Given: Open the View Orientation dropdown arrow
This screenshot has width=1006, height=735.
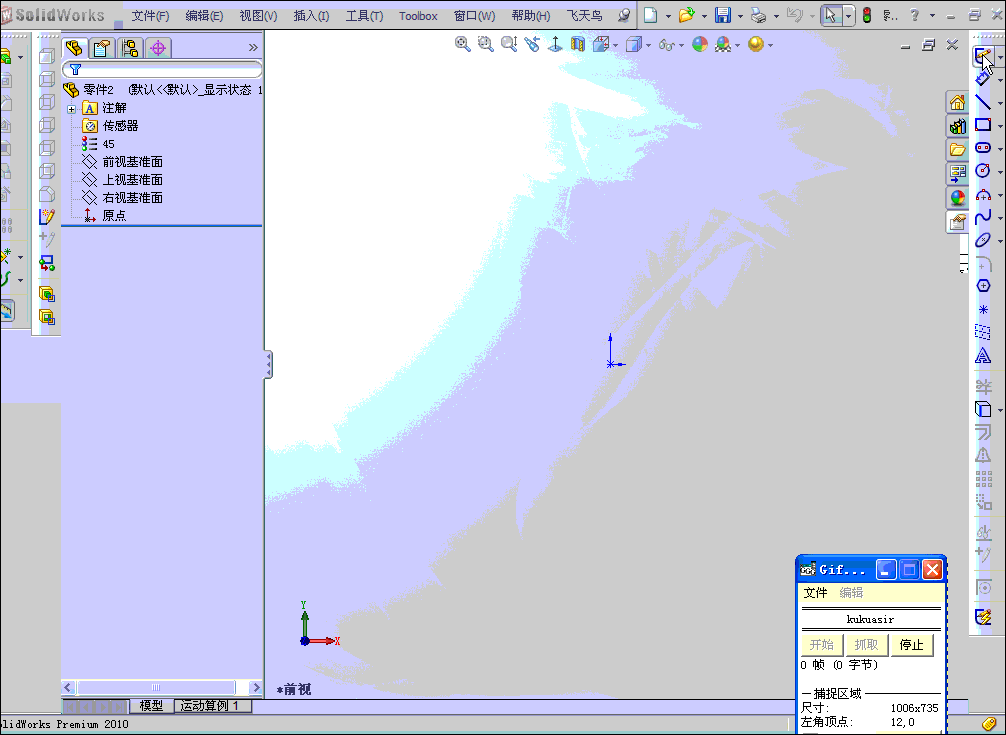Looking at the screenshot, I should pyautogui.click(x=616, y=45).
